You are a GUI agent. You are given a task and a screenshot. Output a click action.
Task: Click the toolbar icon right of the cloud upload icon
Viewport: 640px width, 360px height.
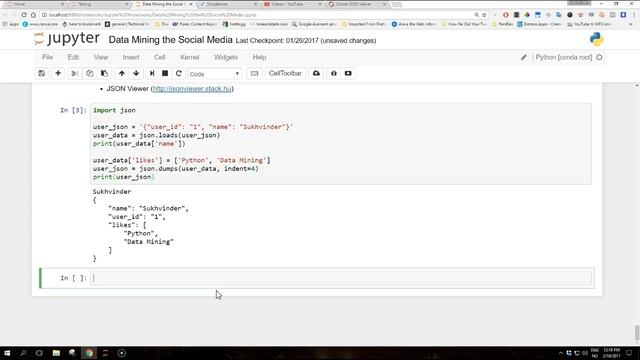click(333, 73)
